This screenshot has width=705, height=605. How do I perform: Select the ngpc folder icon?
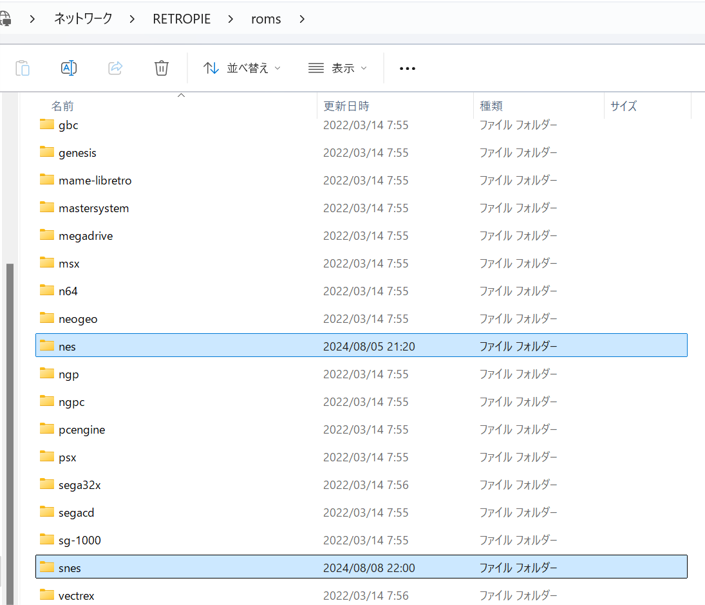47,401
